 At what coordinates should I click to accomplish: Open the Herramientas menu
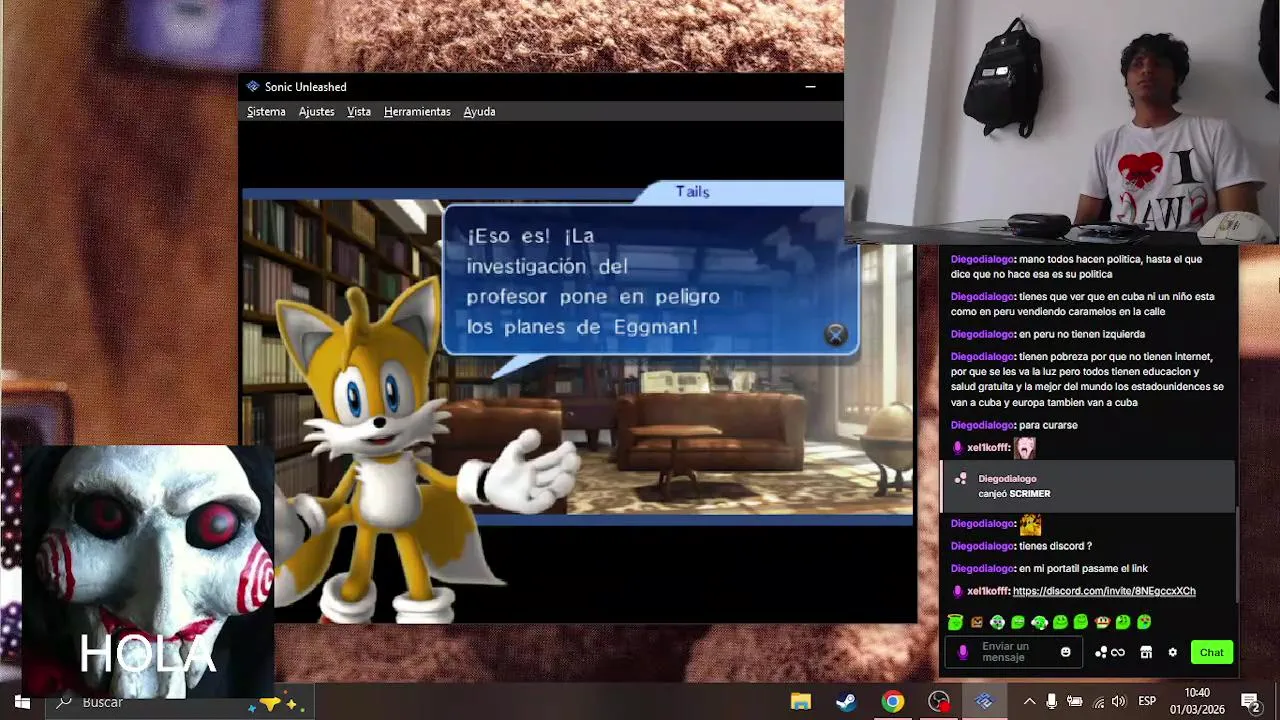417,112
